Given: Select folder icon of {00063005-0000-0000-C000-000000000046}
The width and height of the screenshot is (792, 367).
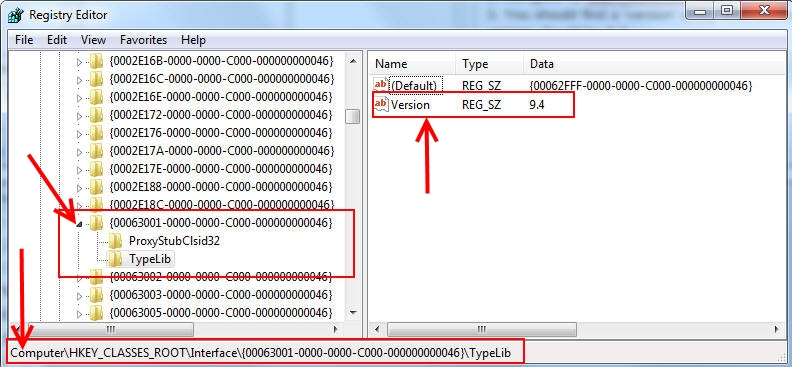Looking at the screenshot, I should click(96, 312).
